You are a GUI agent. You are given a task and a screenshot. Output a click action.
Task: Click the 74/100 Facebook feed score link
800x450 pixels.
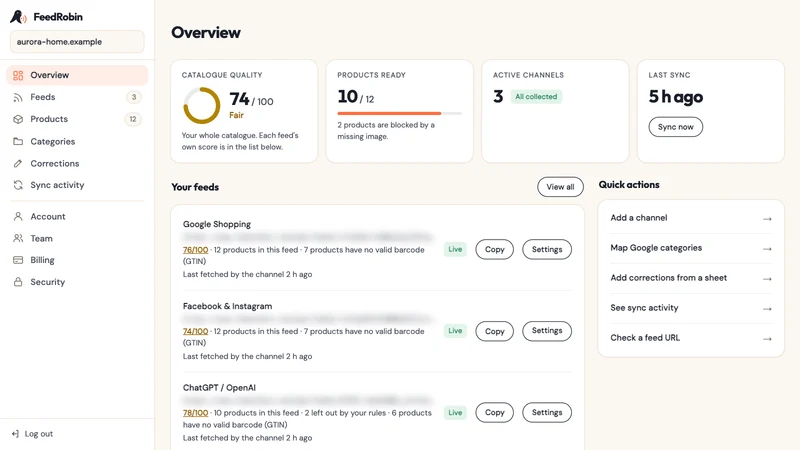pos(195,332)
